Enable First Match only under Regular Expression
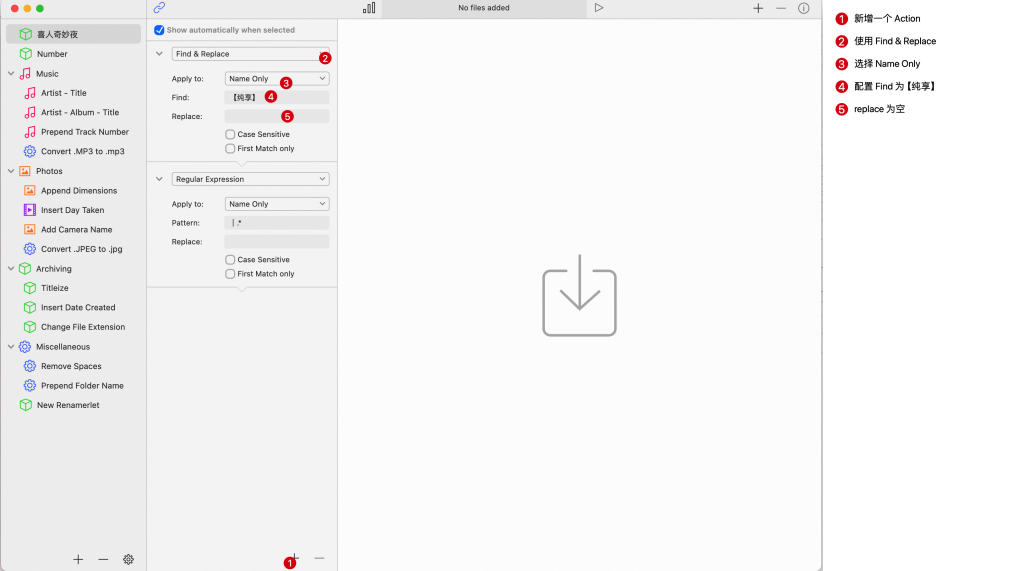This screenshot has width=1024, height=571. (231, 273)
